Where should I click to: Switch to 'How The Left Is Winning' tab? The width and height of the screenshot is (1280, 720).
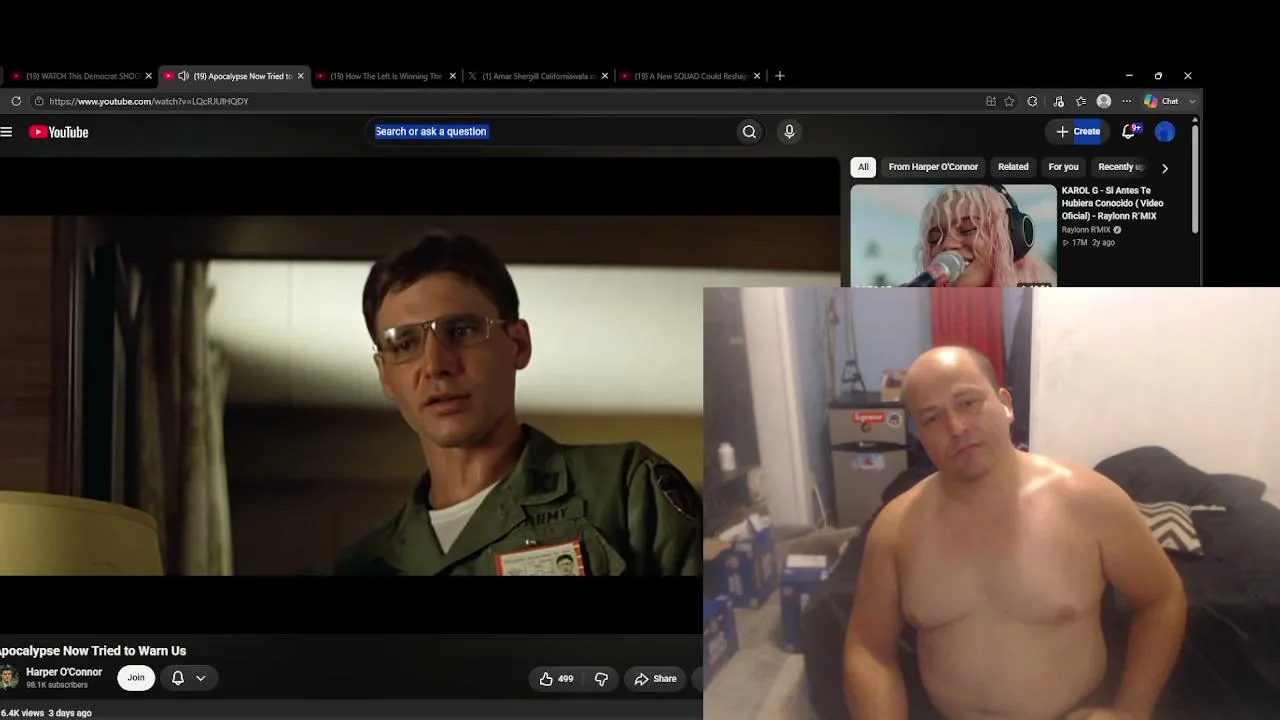point(385,76)
